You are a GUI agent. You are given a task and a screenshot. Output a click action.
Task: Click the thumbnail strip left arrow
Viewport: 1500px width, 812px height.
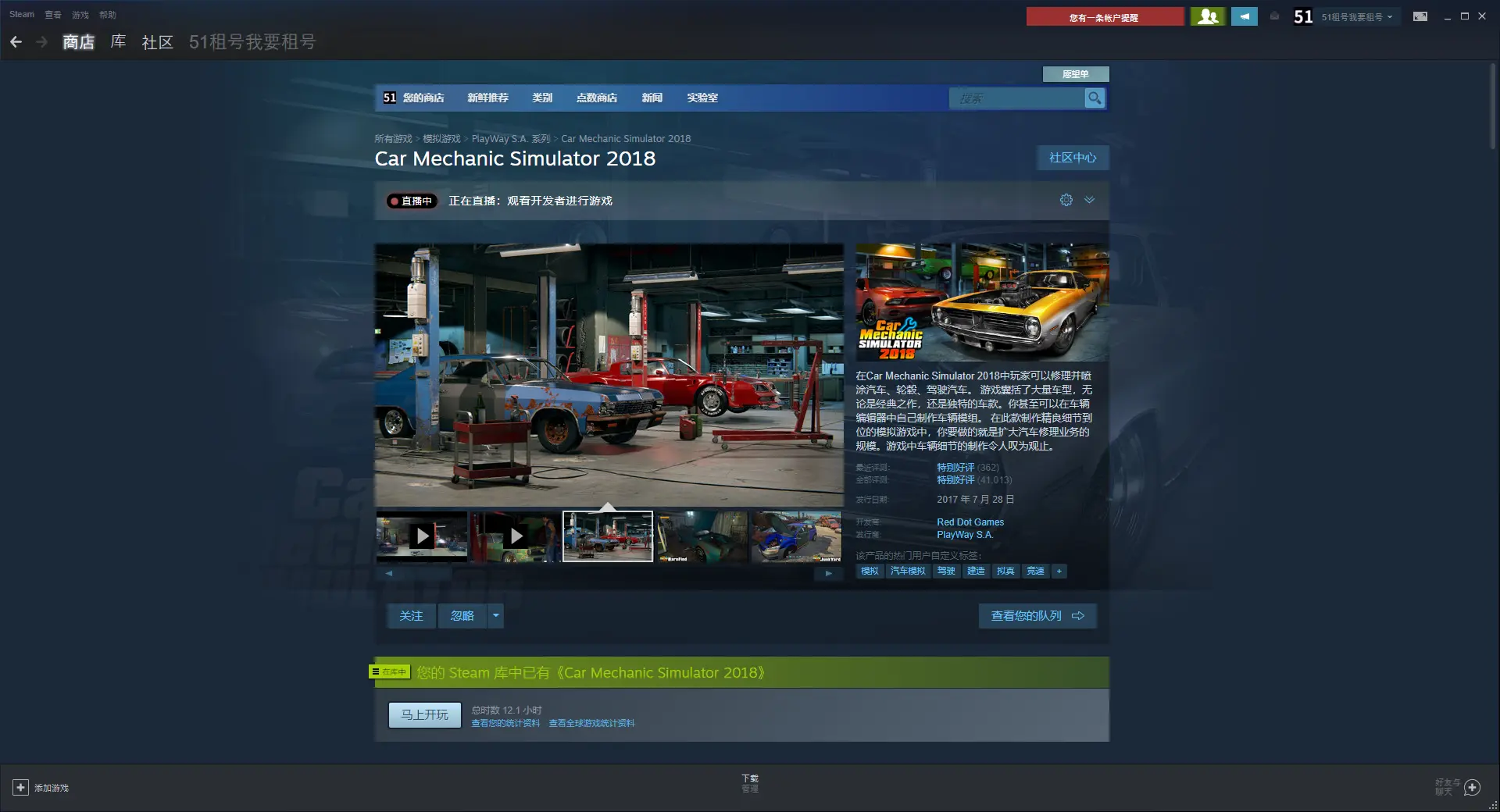[x=388, y=573]
